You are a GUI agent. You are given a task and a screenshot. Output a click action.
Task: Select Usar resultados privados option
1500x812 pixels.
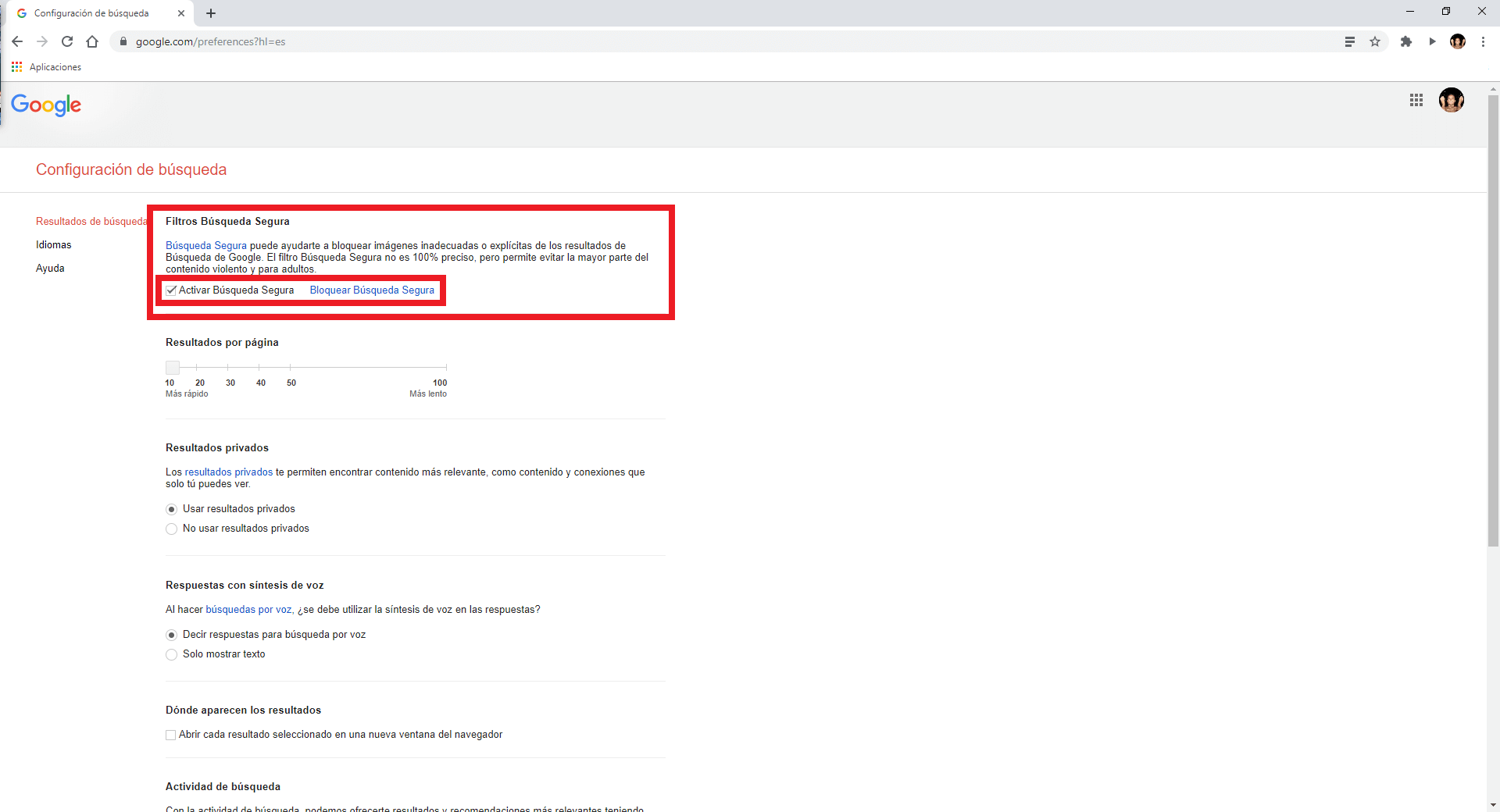pos(172,509)
